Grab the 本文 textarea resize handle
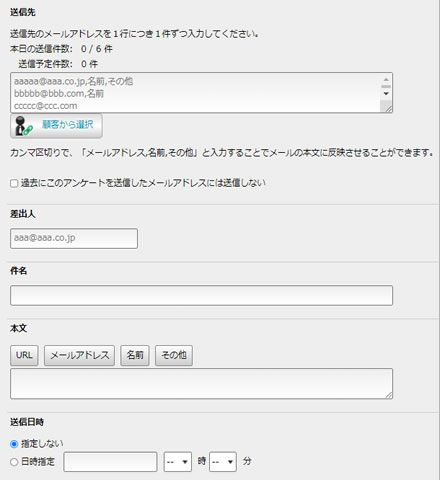Image resolution: width=440 pixels, height=480 pixels. pos(388,395)
